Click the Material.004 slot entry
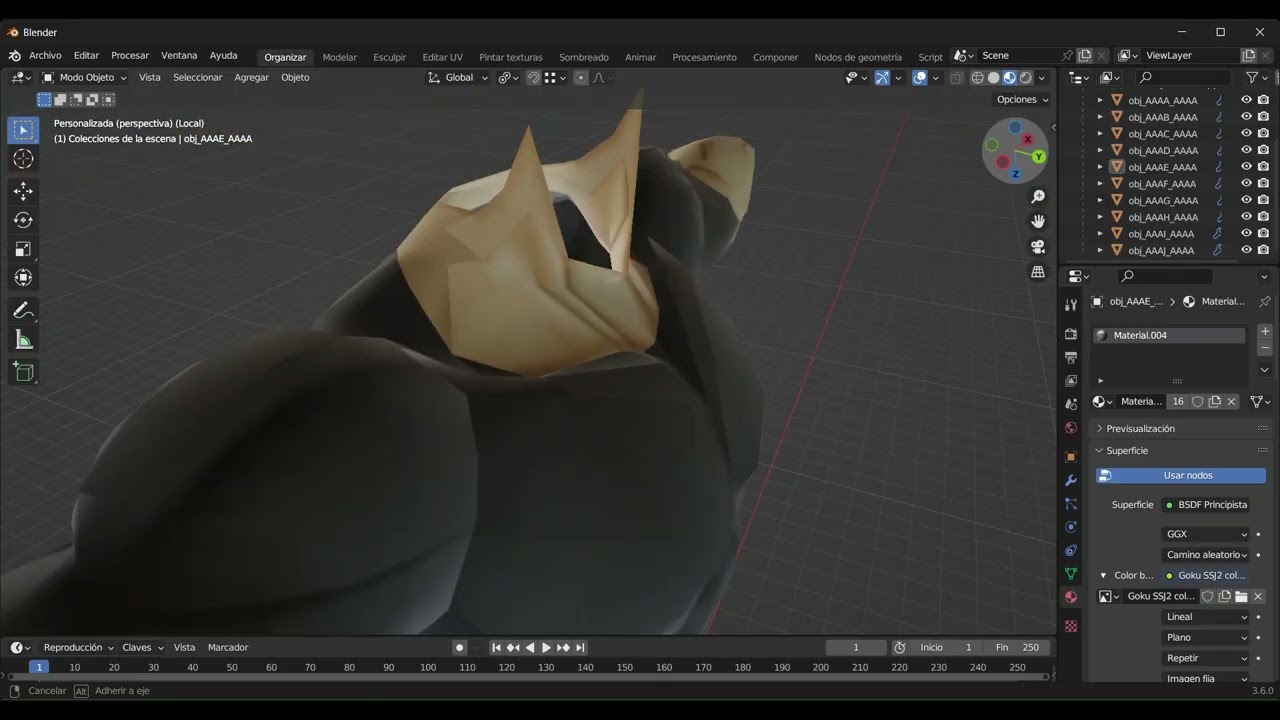Viewport: 1280px width, 720px height. point(1170,336)
